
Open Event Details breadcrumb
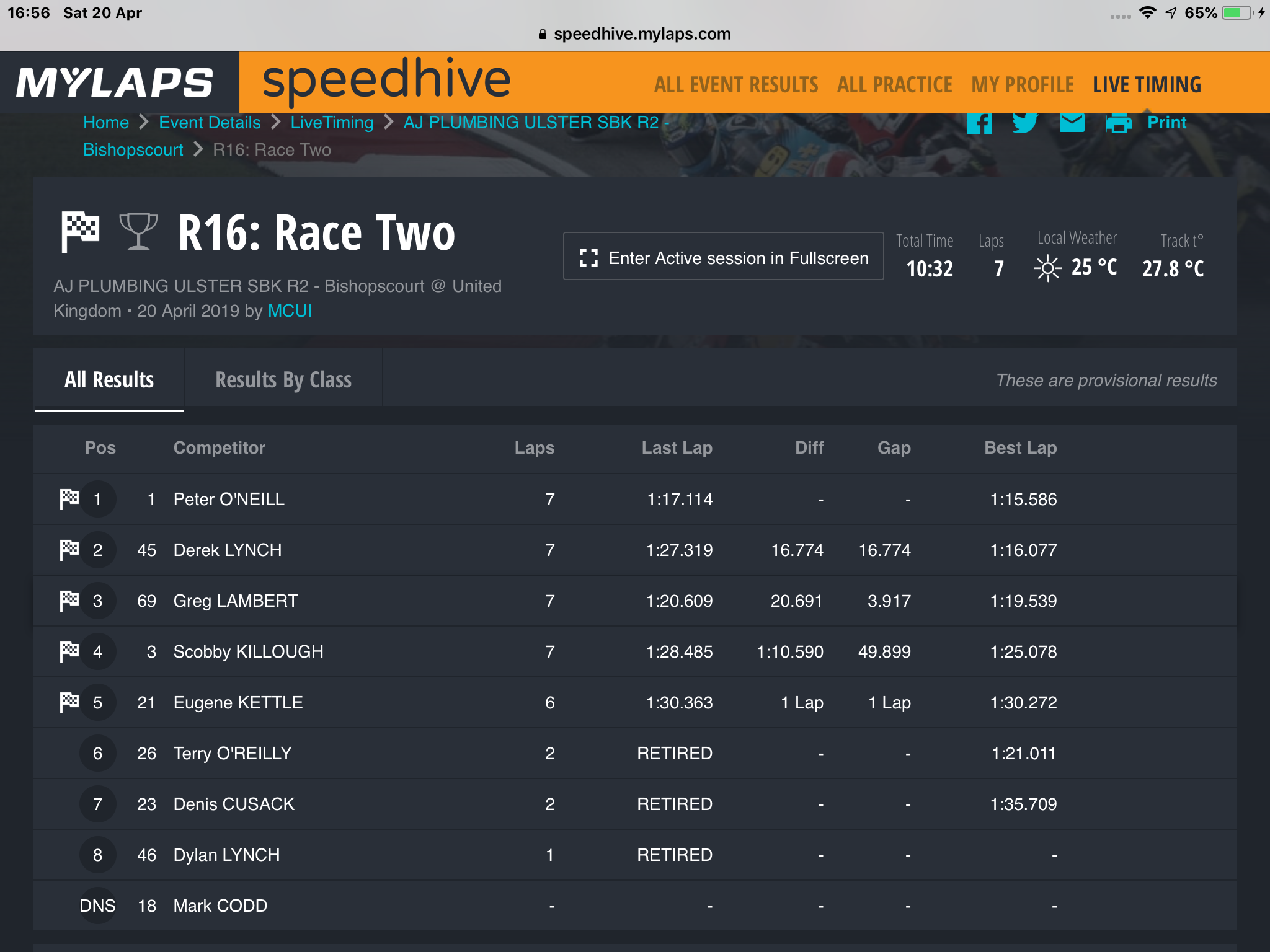pyautogui.click(x=210, y=123)
